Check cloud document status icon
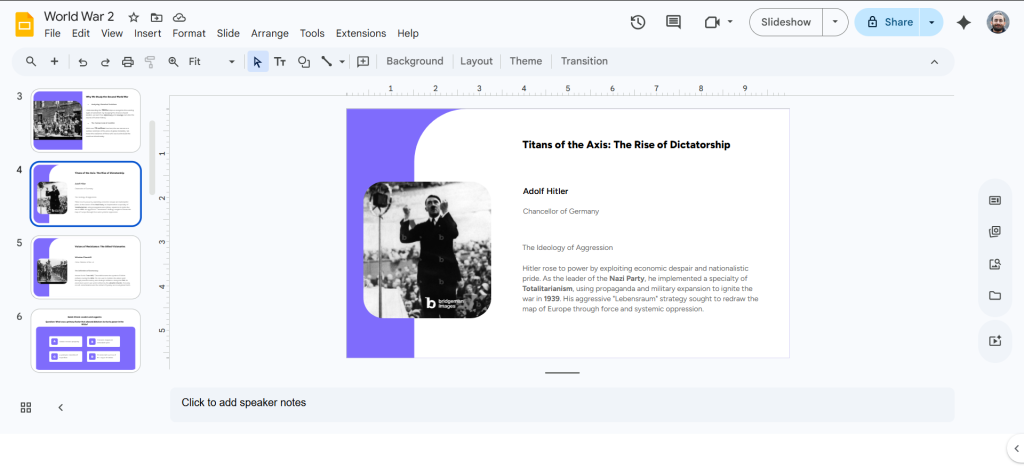The image size is (1024, 468). (178, 17)
